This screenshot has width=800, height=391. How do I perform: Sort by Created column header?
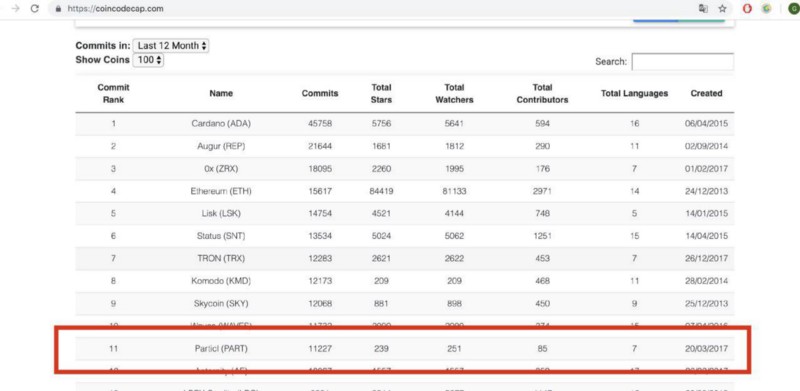coord(707,93)
